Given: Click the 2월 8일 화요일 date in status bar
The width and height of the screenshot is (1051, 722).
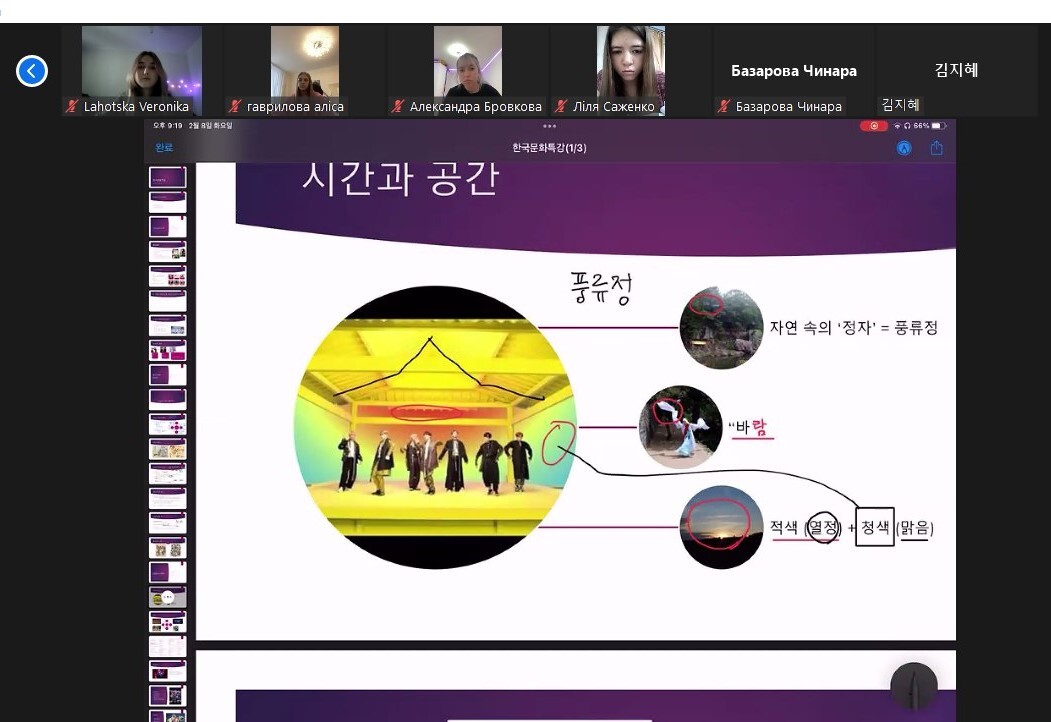Looking at the screenshot, I should click(210, 125).
